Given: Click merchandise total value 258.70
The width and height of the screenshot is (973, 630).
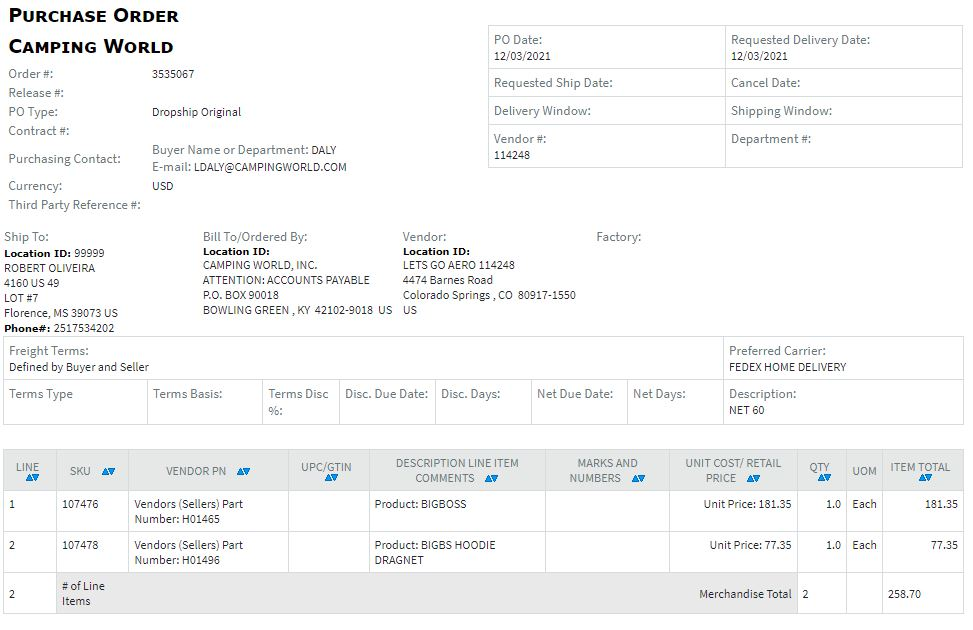Looking at the screenshot, I should click(x=904, y=594).
